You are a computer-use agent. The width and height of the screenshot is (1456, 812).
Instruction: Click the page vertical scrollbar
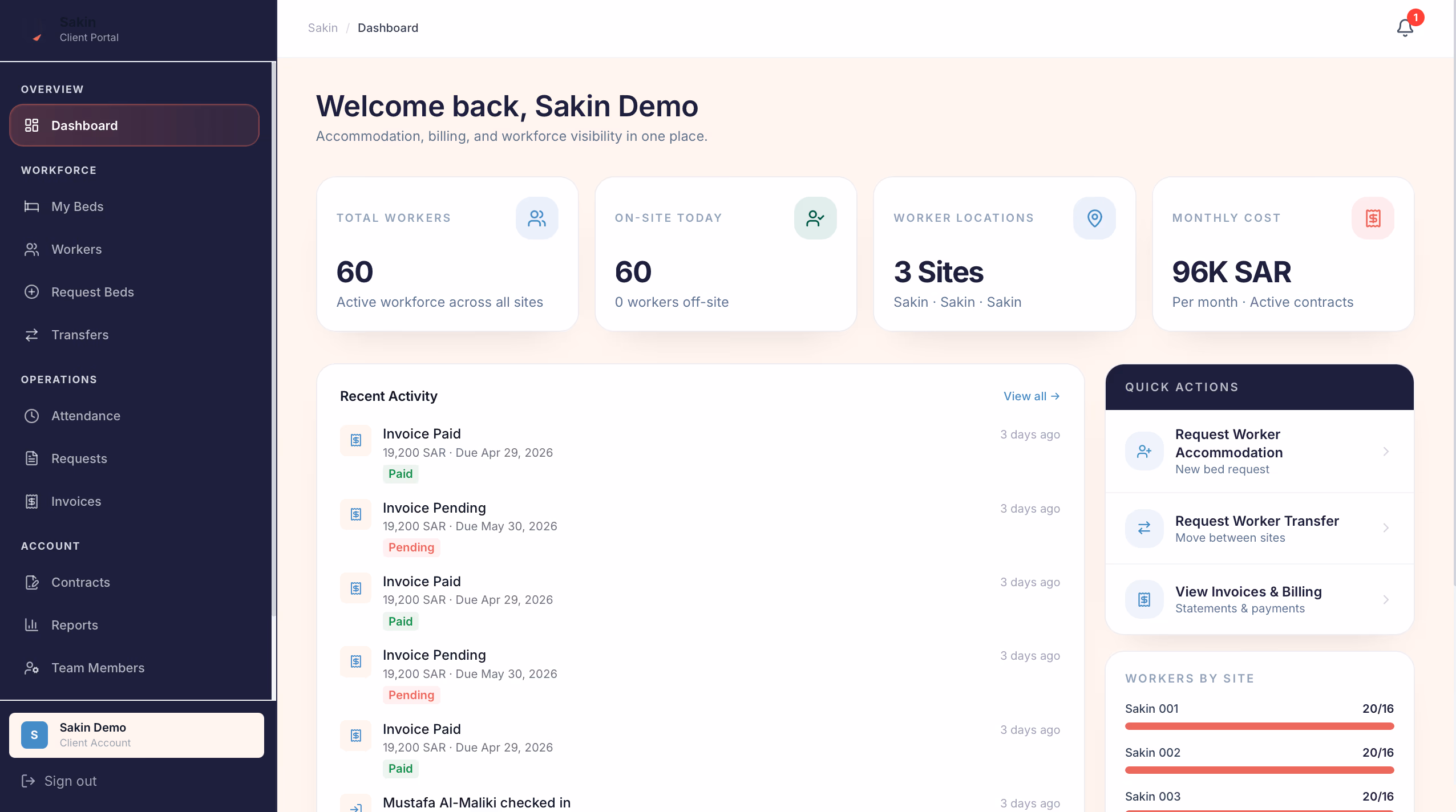click(1454, 293)
